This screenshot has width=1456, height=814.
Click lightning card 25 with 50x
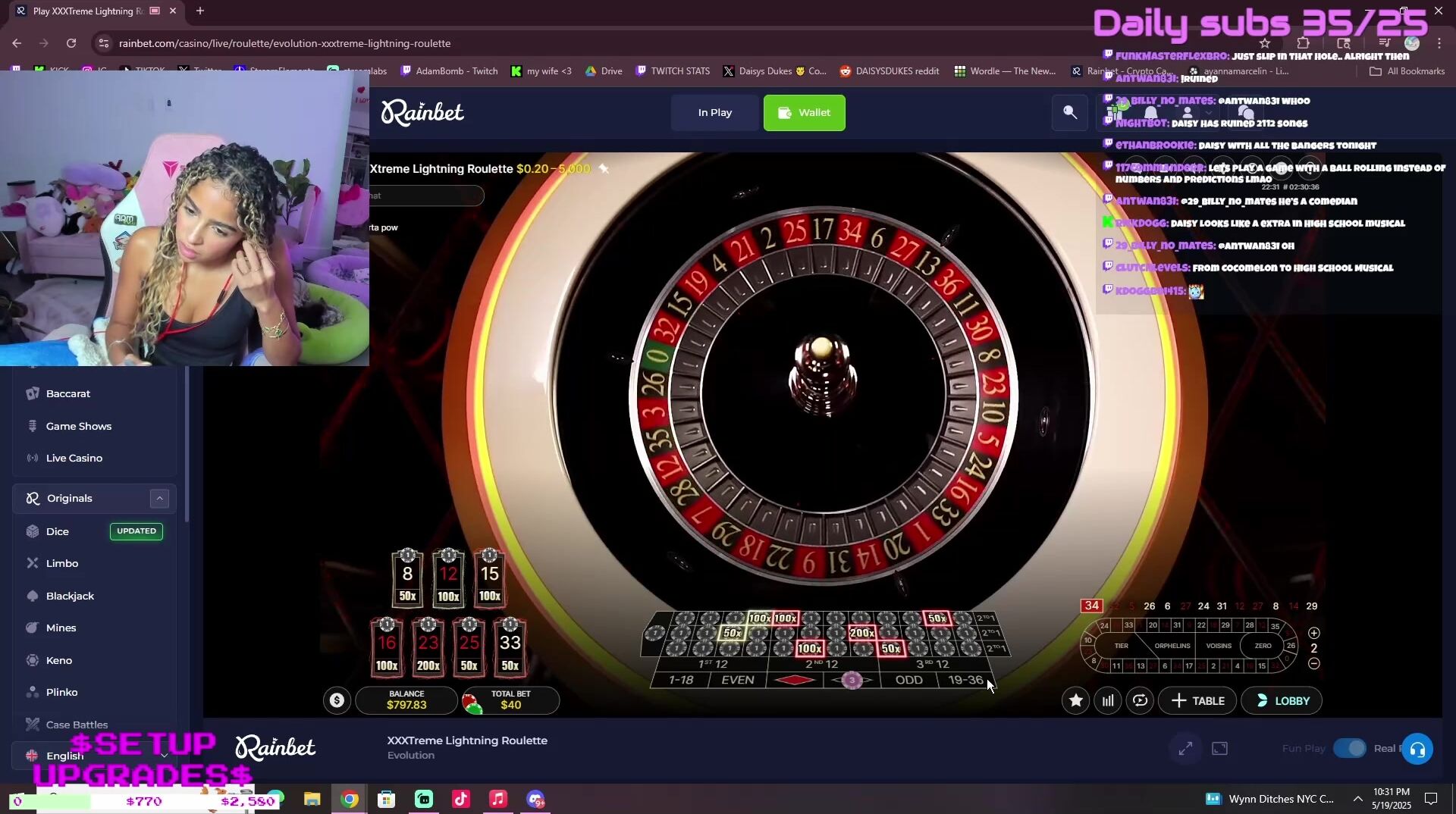(x=469, y=647)
